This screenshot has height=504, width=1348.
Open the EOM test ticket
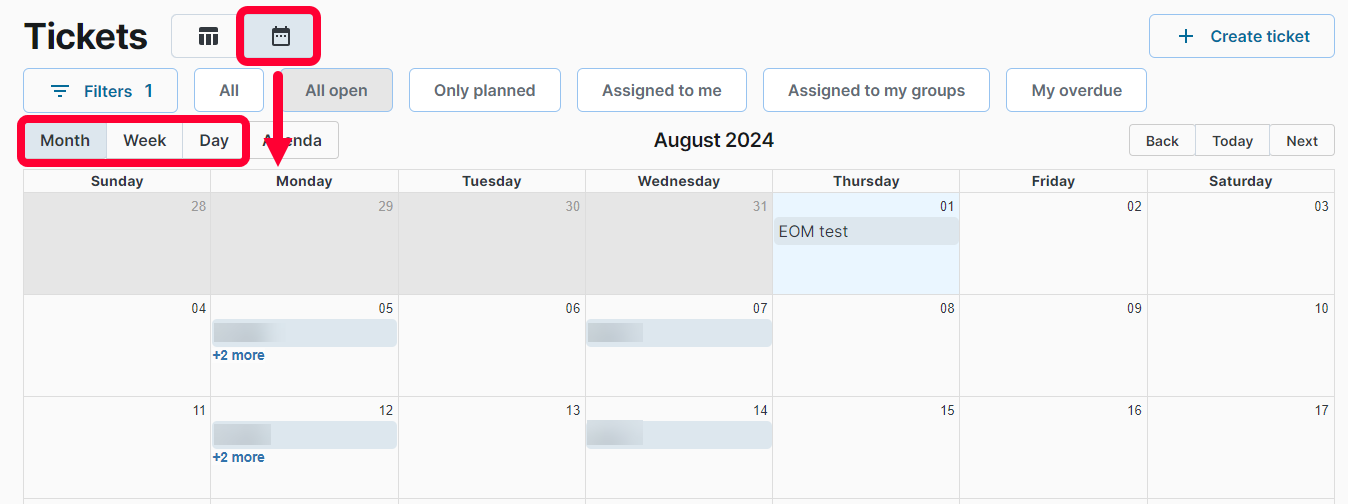click(x=866, y=231)
